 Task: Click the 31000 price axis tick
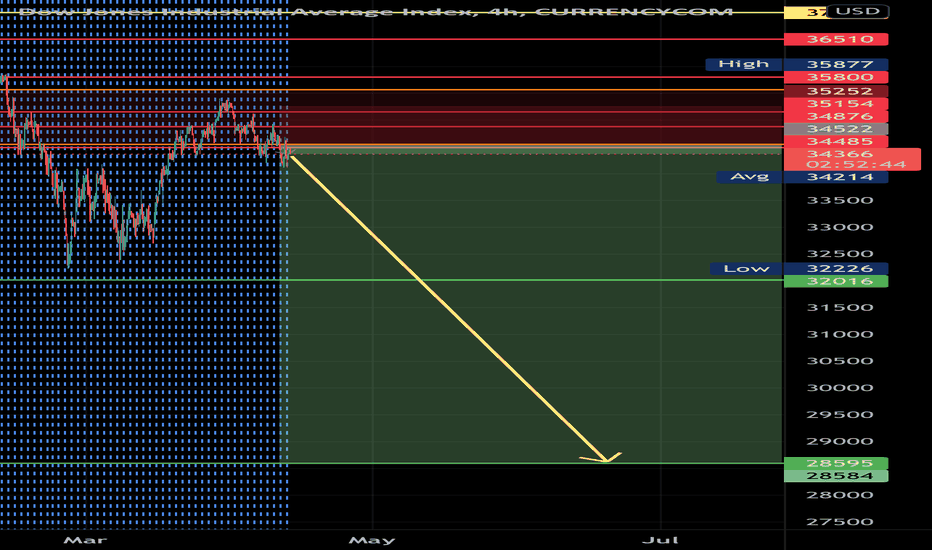(x=839, y=334)
